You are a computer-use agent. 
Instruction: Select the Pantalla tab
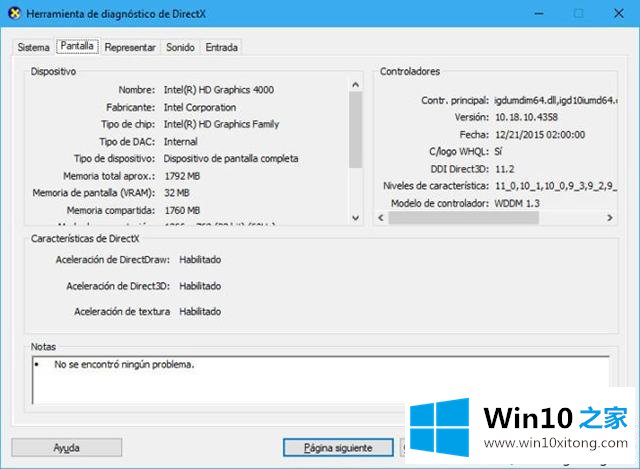coord(77,46)
